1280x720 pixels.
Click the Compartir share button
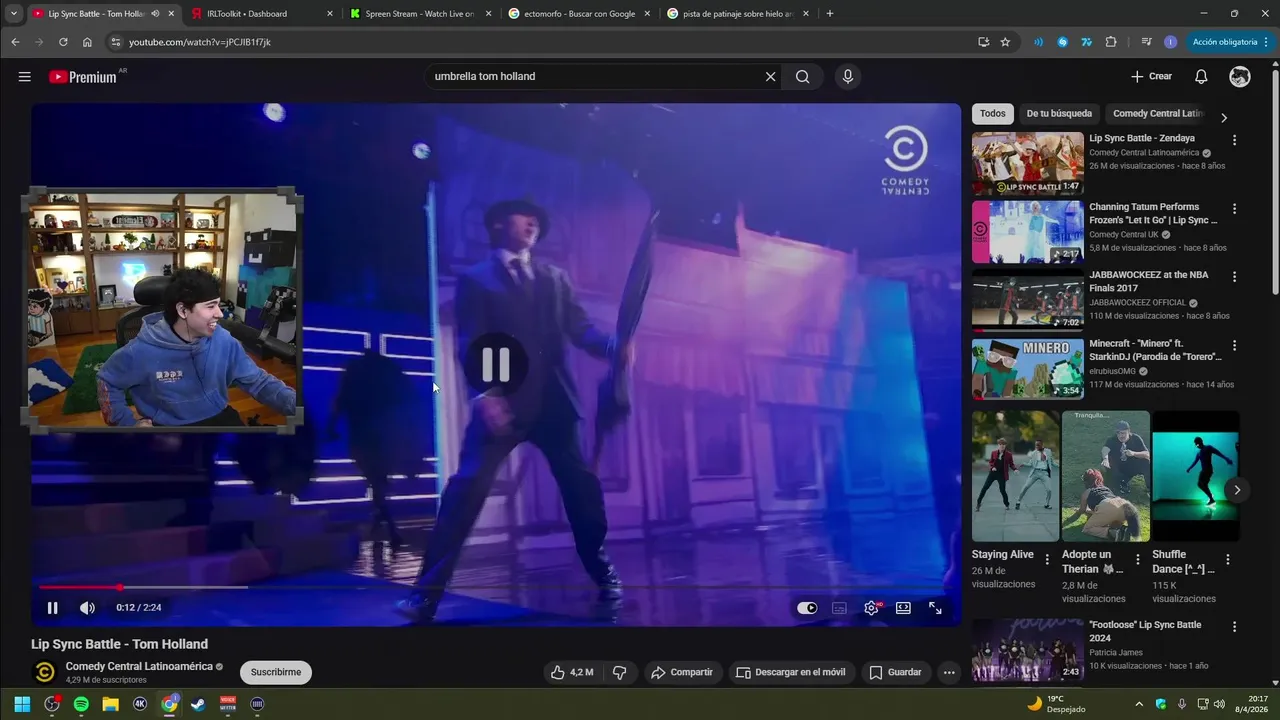click(681, 672)
